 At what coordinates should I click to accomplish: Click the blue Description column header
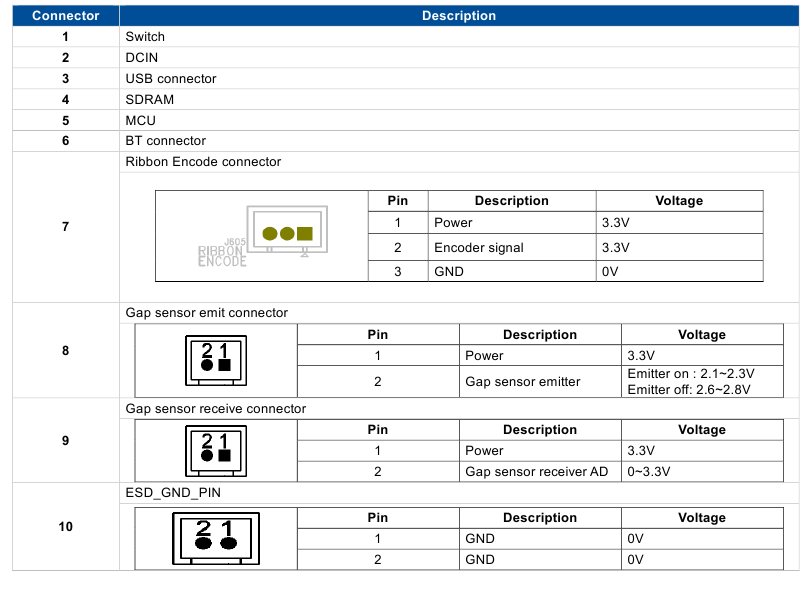coord(459,15)
